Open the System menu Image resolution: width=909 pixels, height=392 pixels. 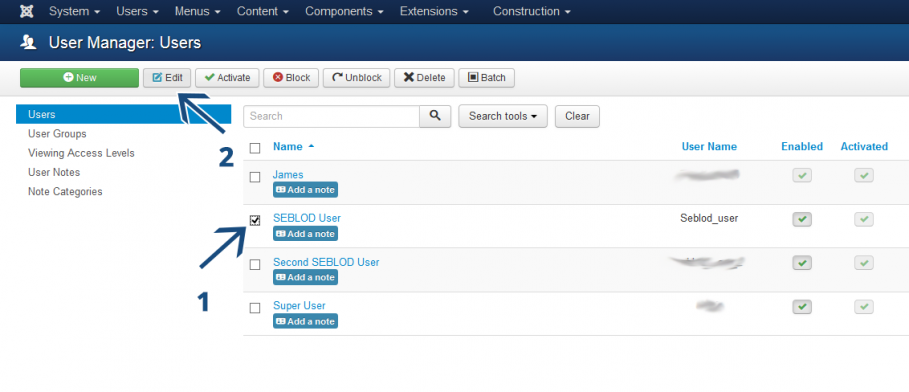pyautogui.click(x=74, y=12)
